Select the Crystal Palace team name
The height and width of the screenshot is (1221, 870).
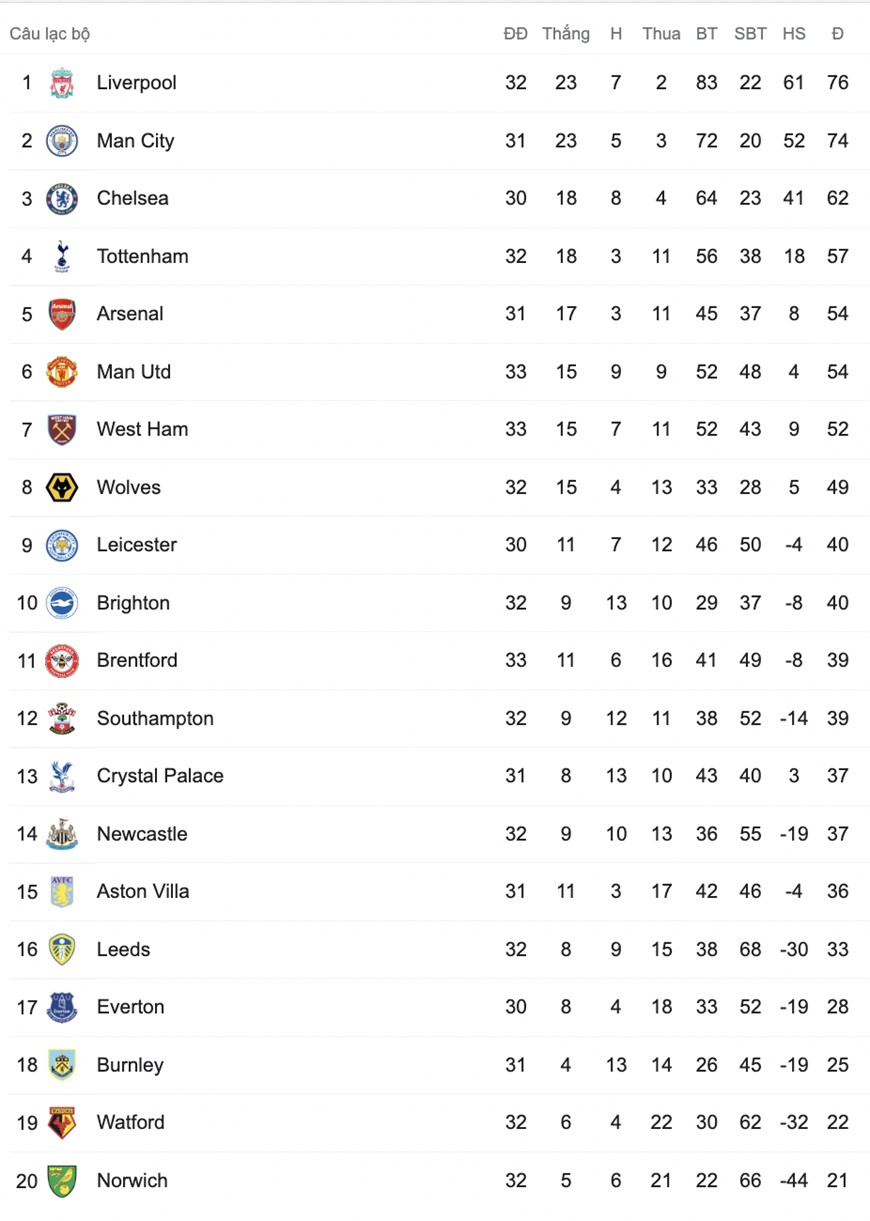pos(160,776)
